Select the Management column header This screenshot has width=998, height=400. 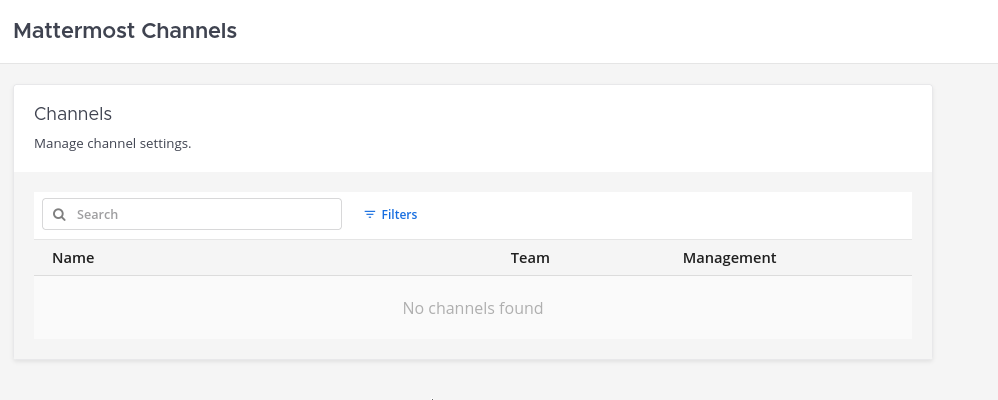[x=729, y=258]
